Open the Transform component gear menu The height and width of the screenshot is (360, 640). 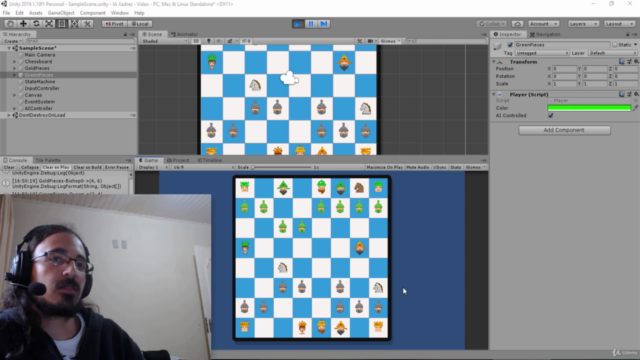(636, 62)
